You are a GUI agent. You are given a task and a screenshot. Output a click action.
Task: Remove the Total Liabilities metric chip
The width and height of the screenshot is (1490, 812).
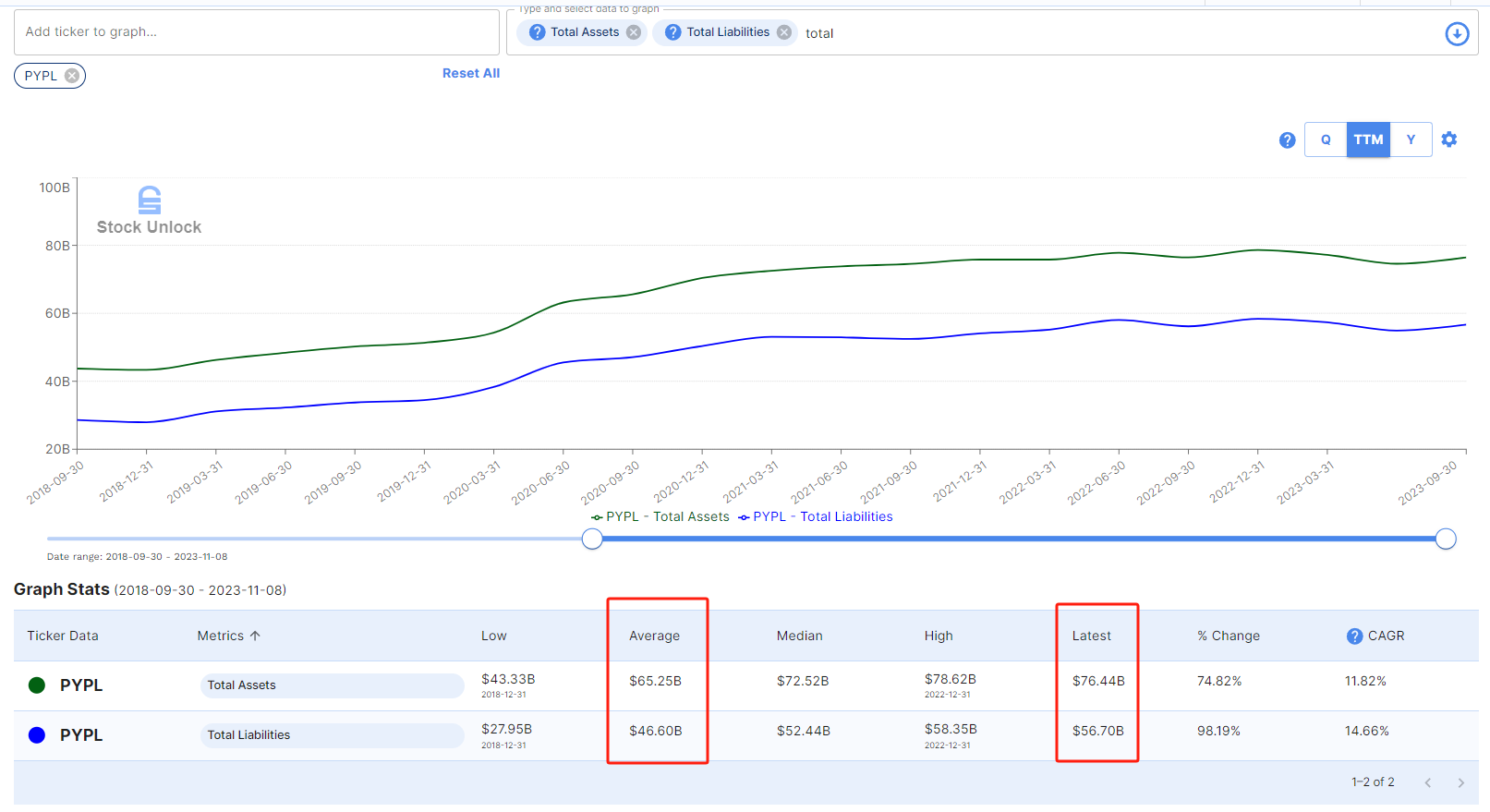coord(784,32)
